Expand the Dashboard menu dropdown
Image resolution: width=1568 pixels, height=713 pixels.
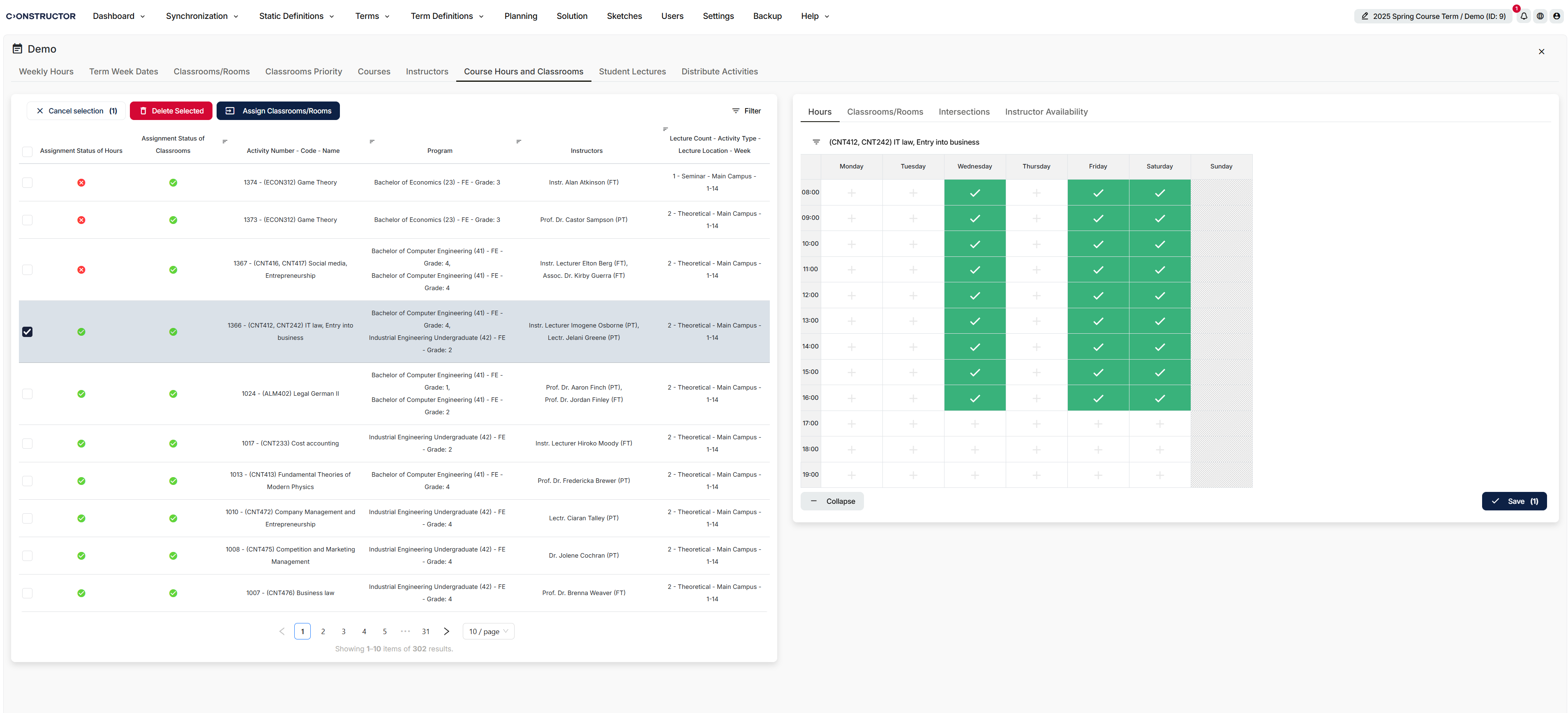pos(119,16)
